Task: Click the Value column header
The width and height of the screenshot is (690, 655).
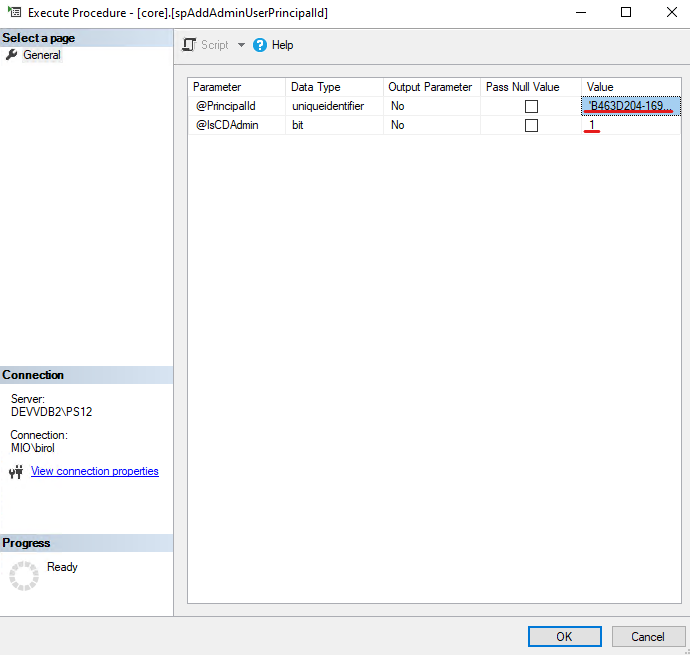Action: [631, 87]
